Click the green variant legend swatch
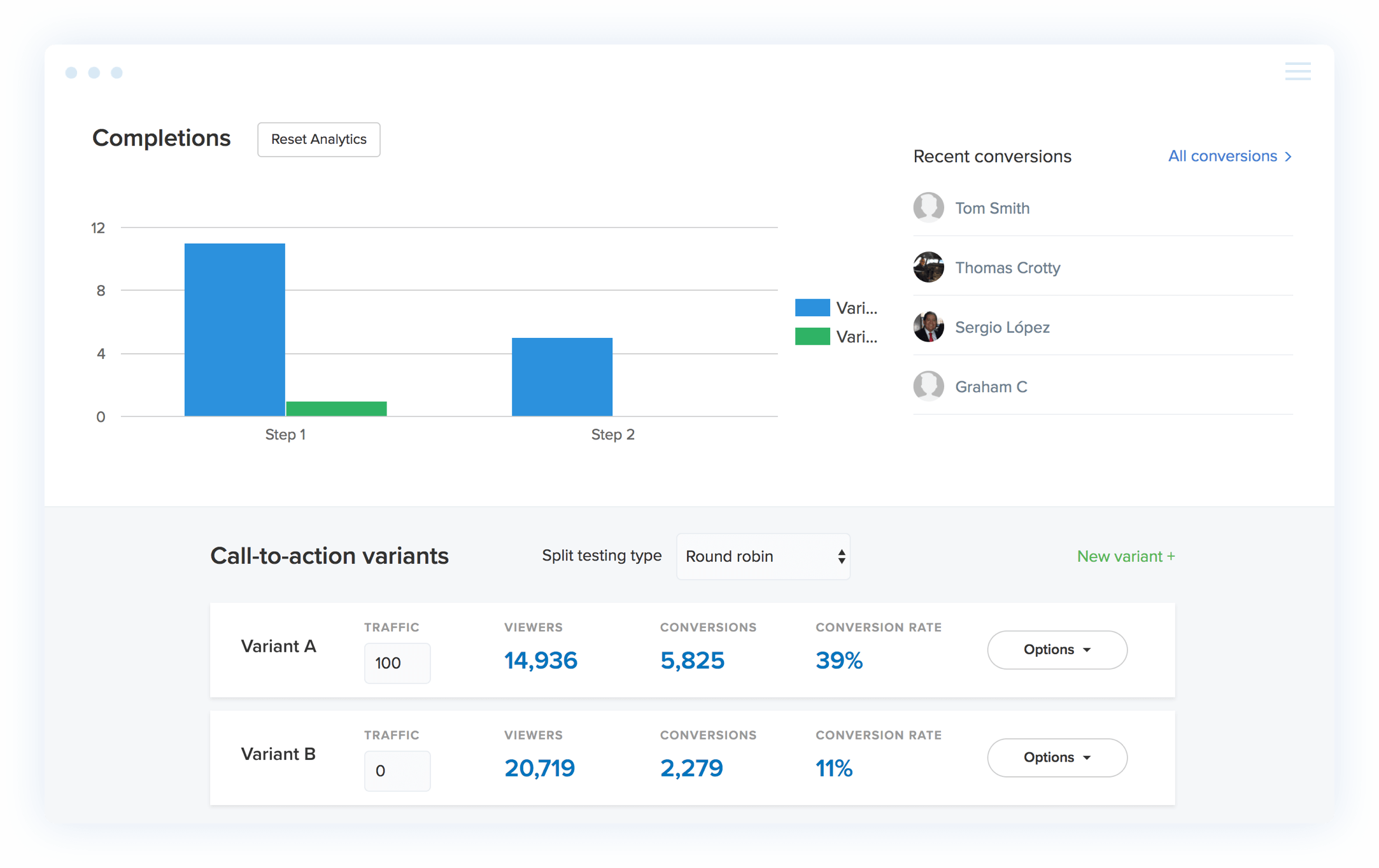The height and width of the screenshot is (868, 1379). [x=812, y=336]
